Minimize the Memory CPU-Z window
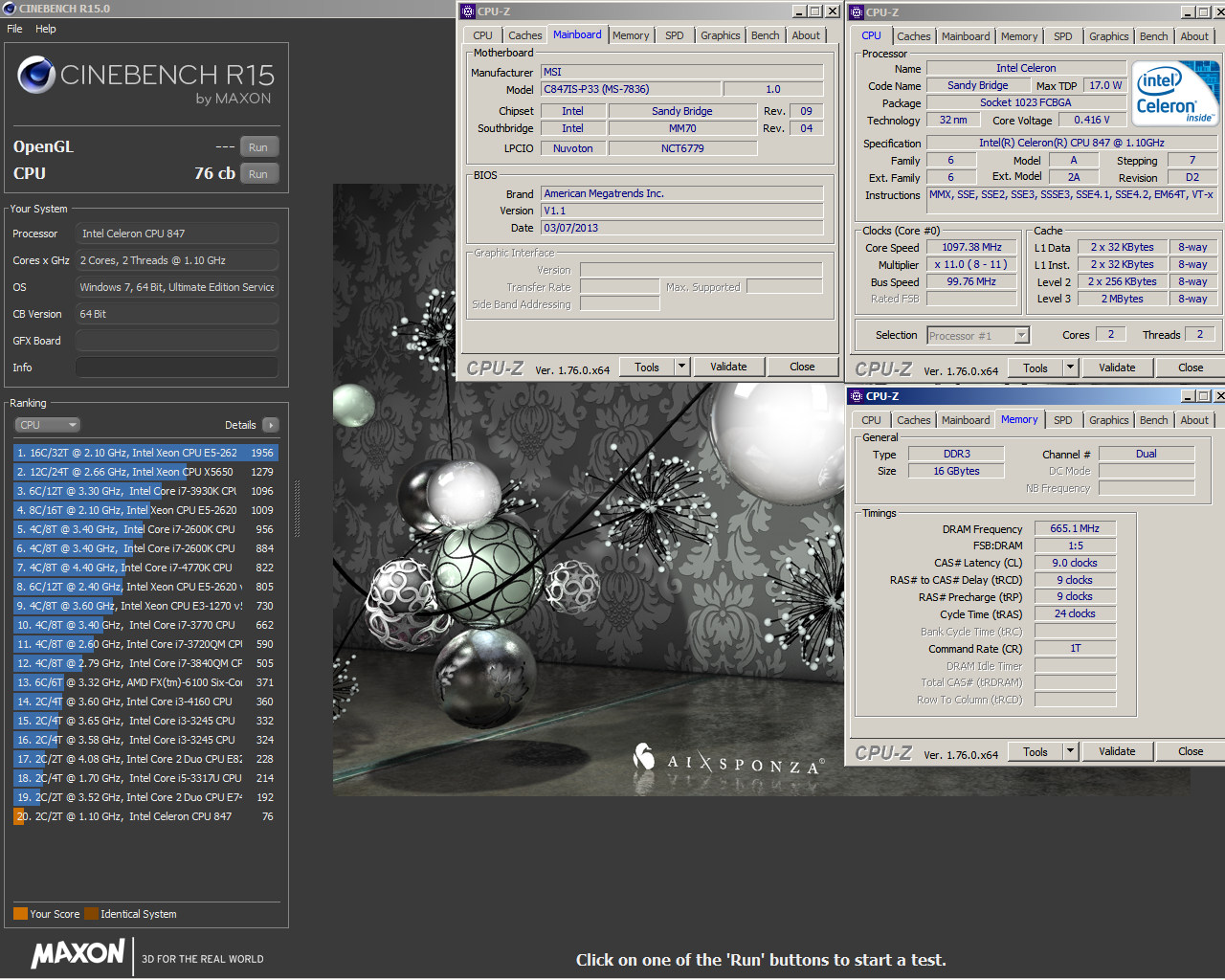Screen dimensions: 1225x980 (1188, 396)
